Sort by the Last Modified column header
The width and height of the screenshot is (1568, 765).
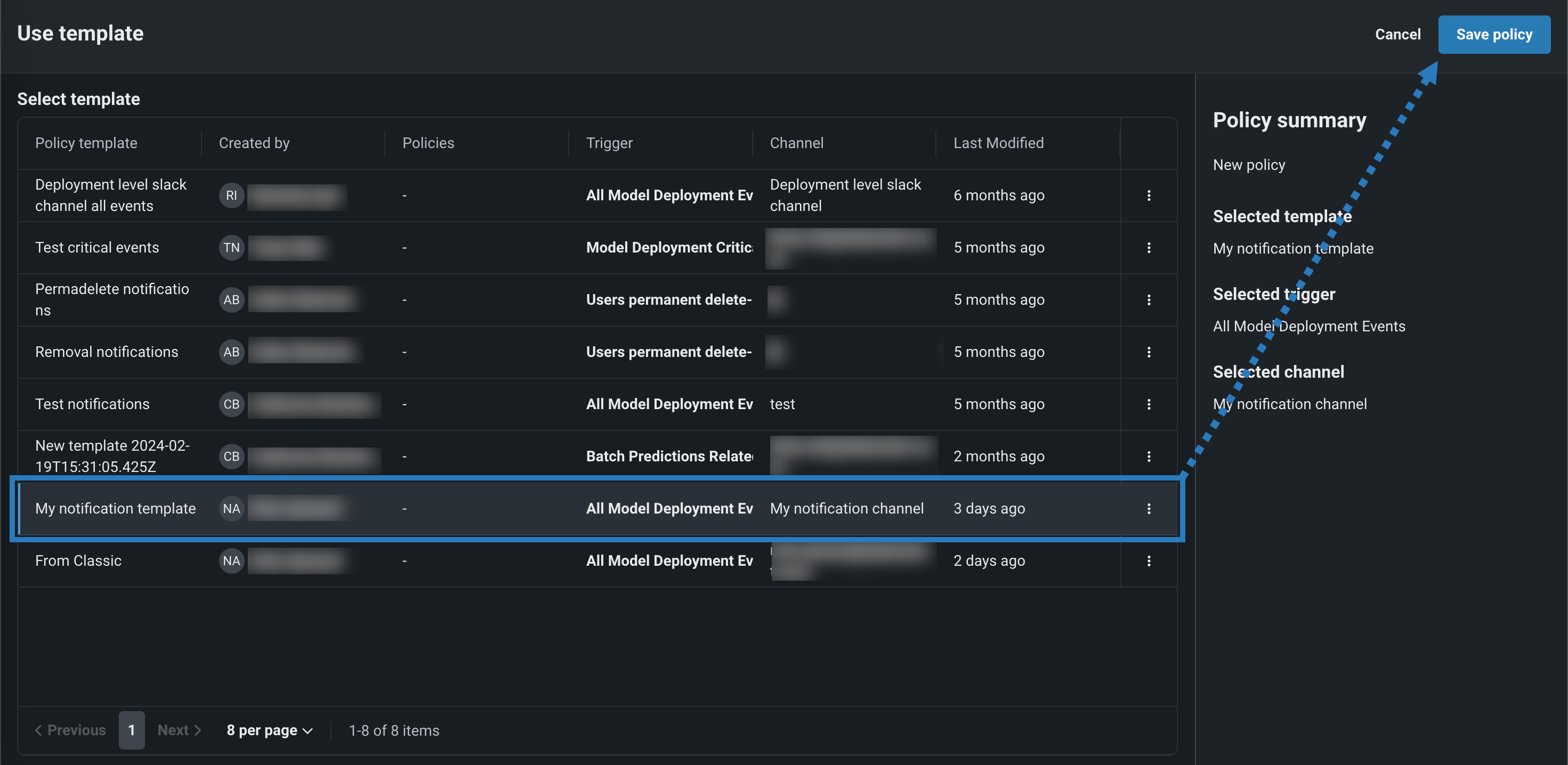click(x=998, y=143)
